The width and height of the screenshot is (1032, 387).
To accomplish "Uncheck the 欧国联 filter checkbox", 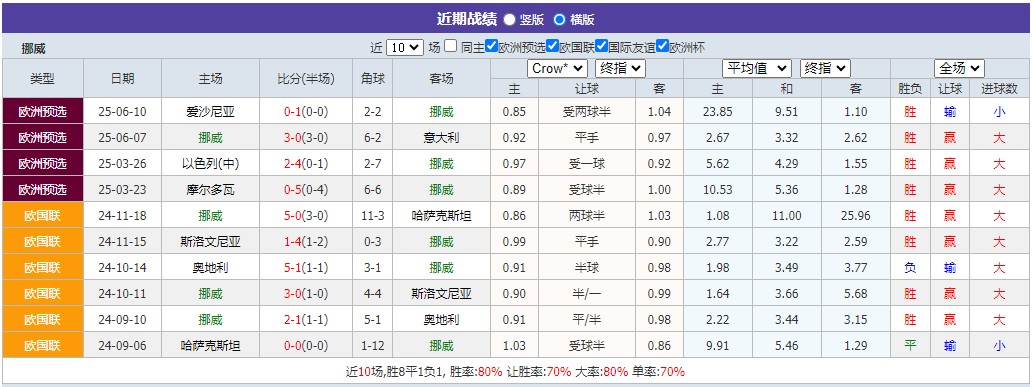I will click(552, 47).
